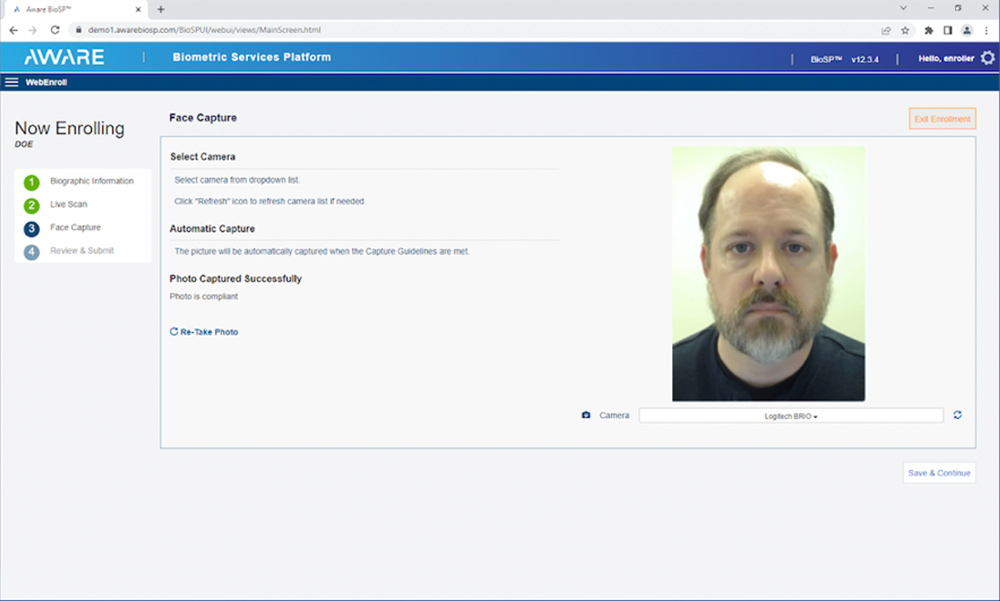
Task: Click Save & Continue
Action: [938, 472]
